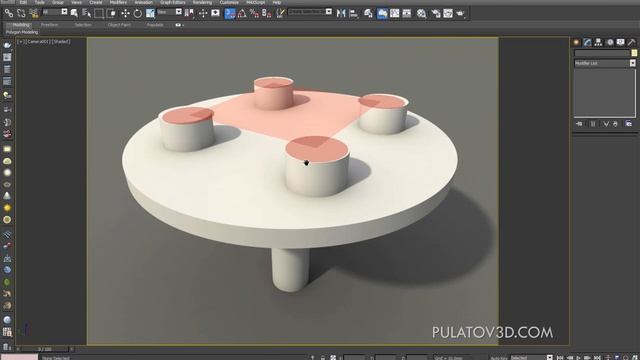Click Configure Modifier Sets button
Screen dimensions: 640x360
click(629, 124)
